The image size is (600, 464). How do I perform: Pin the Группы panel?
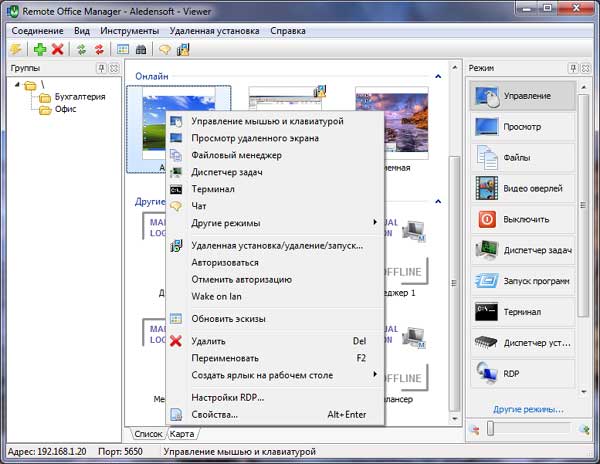101,68
